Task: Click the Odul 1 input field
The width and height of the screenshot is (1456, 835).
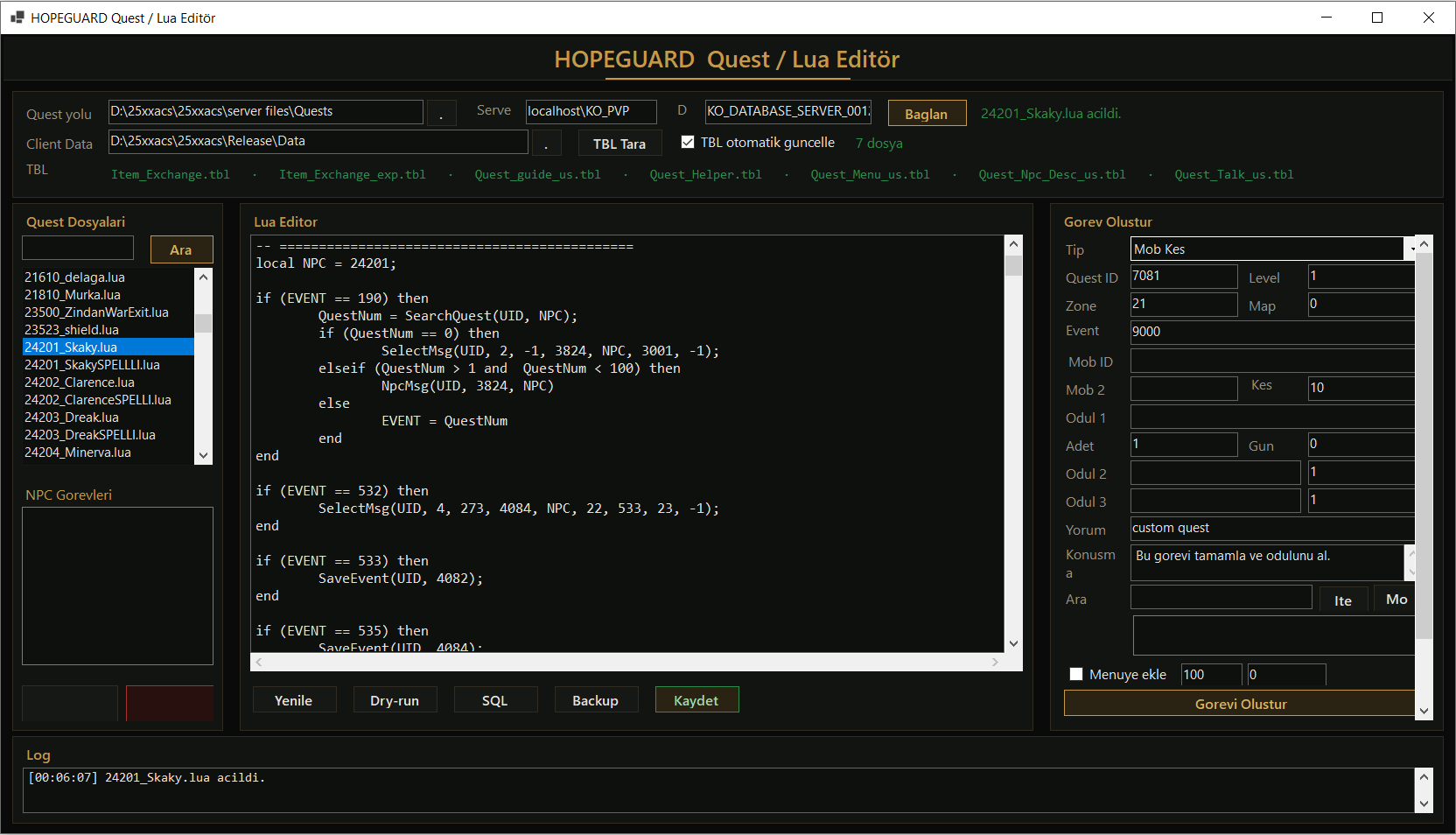Action: [x=1273, y=417]
